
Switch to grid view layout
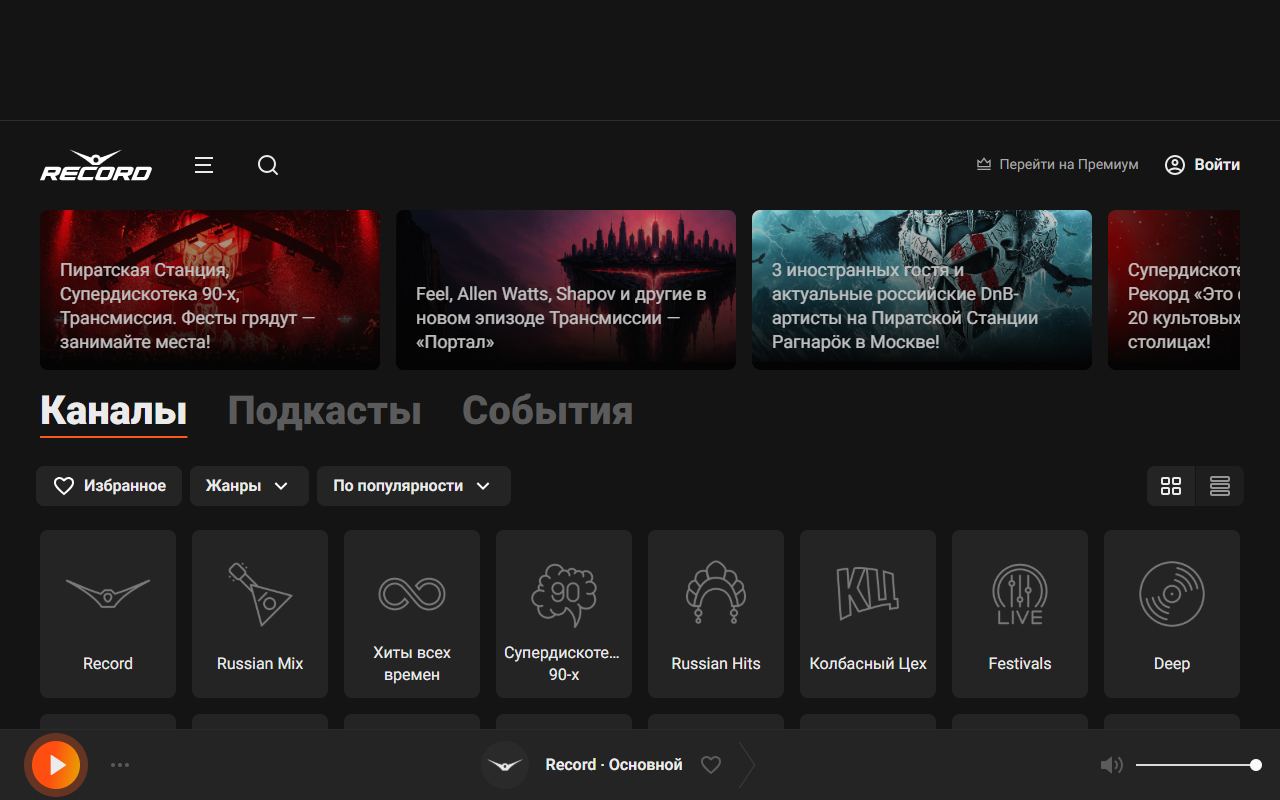point(1171,486)
